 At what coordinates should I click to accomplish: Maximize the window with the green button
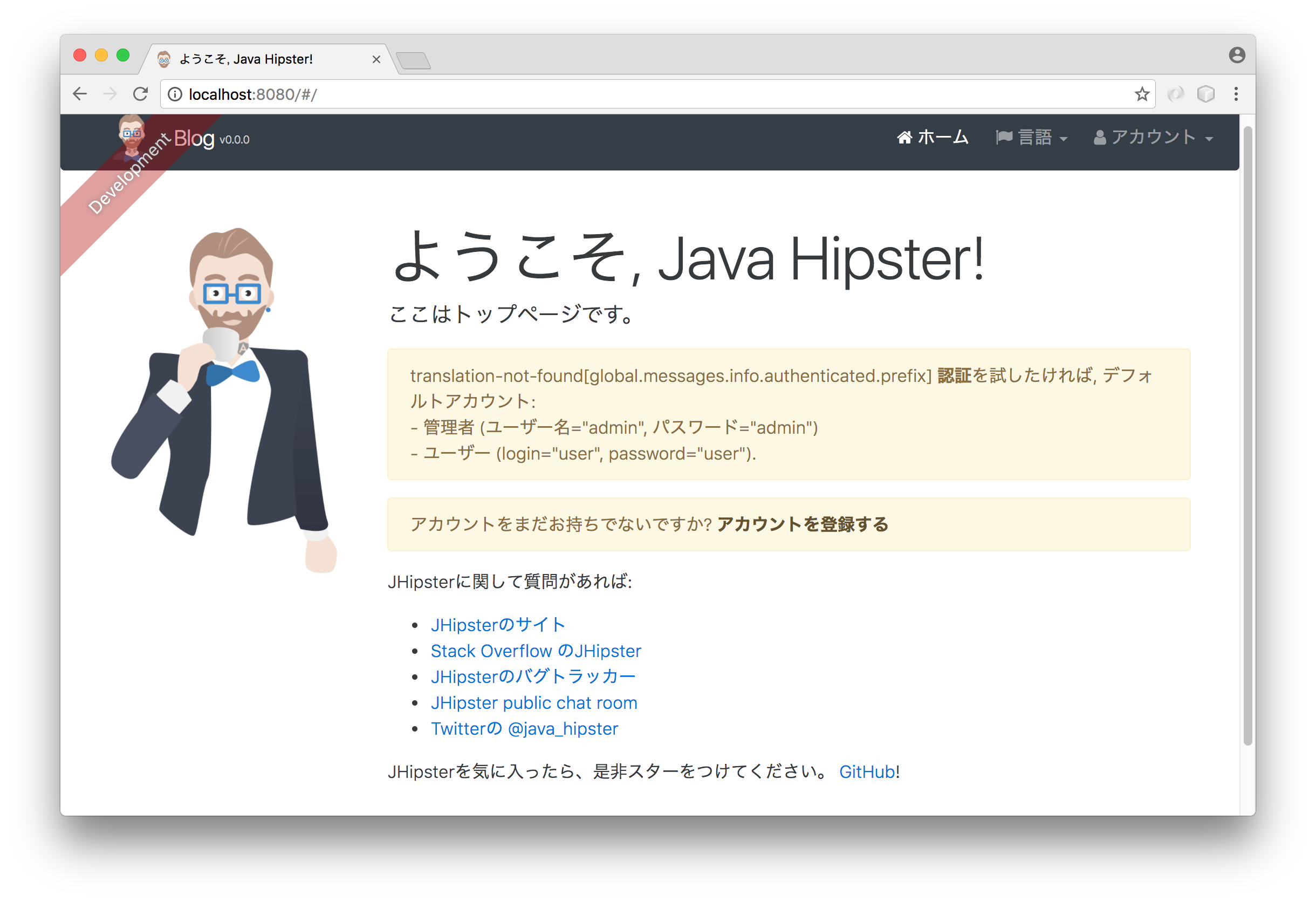click(123, 55)
